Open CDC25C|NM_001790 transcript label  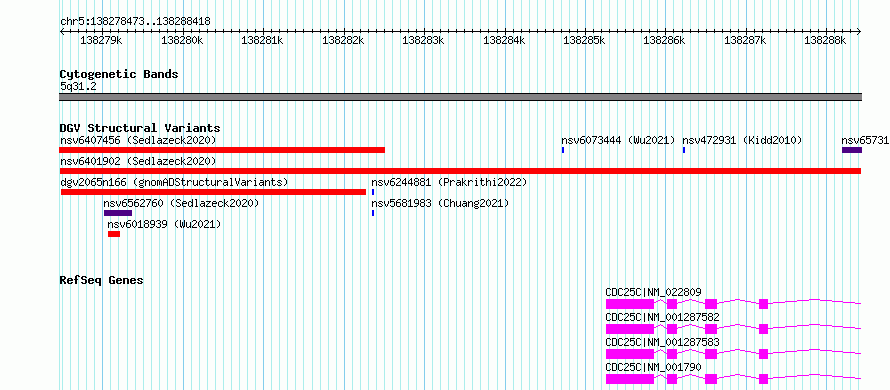point(653,367)
